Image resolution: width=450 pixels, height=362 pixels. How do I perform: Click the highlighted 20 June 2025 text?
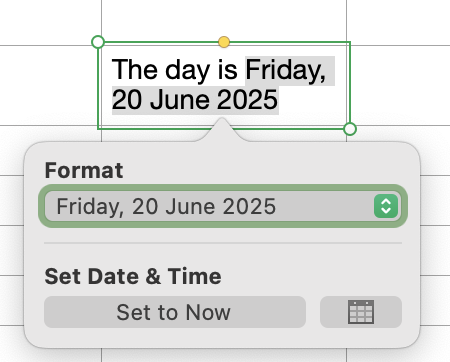click(x=195, y=100)
